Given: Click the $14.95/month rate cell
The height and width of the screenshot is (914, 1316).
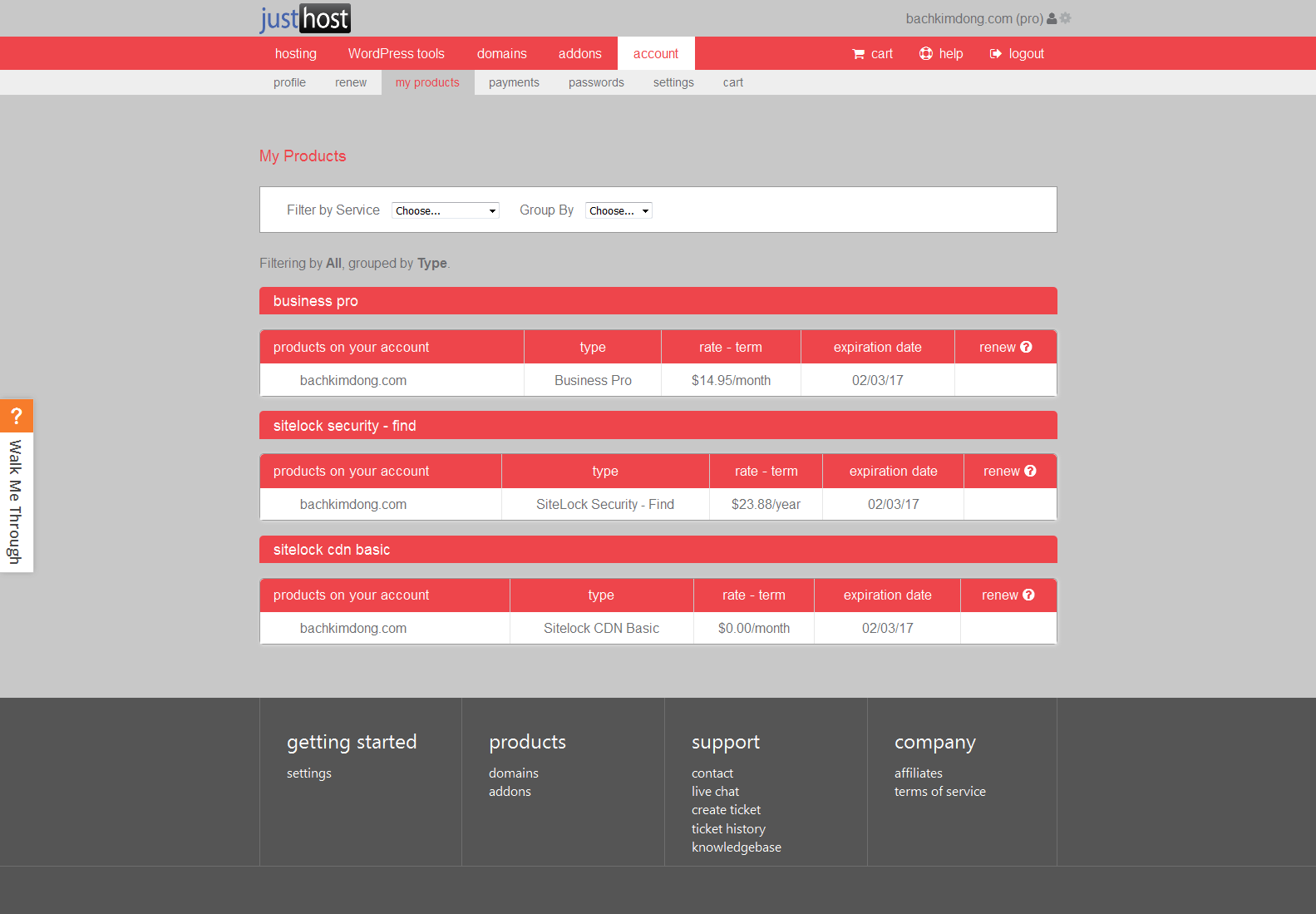Looking at the screenshot, I should point(731,380).
